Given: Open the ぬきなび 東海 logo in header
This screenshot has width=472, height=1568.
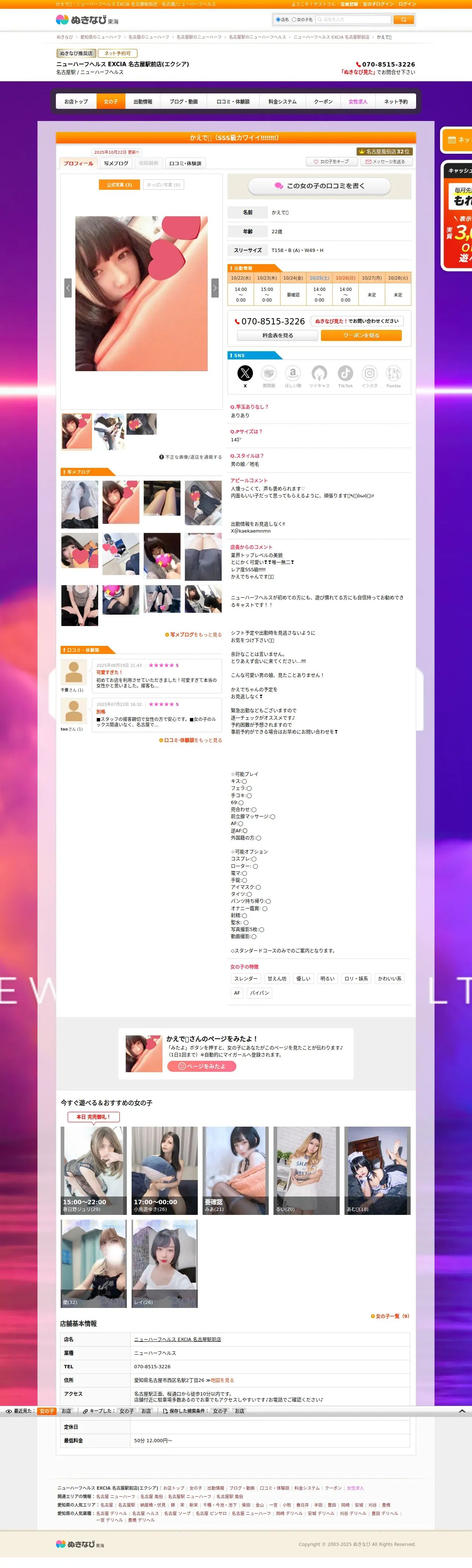Looking at the screenshot, I should (87, 19).
